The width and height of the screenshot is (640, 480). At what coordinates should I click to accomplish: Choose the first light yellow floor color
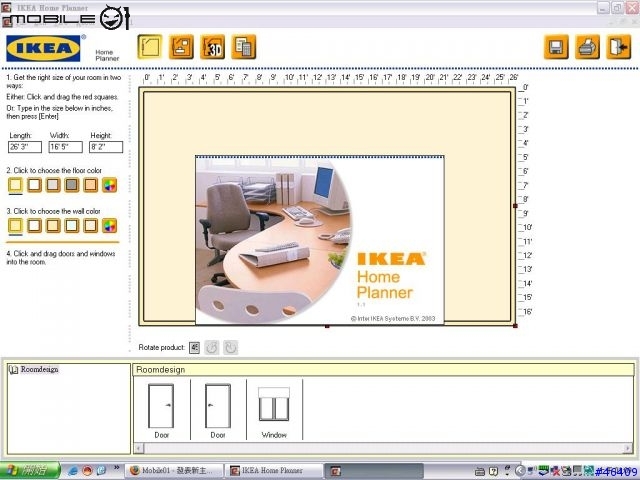16,185
